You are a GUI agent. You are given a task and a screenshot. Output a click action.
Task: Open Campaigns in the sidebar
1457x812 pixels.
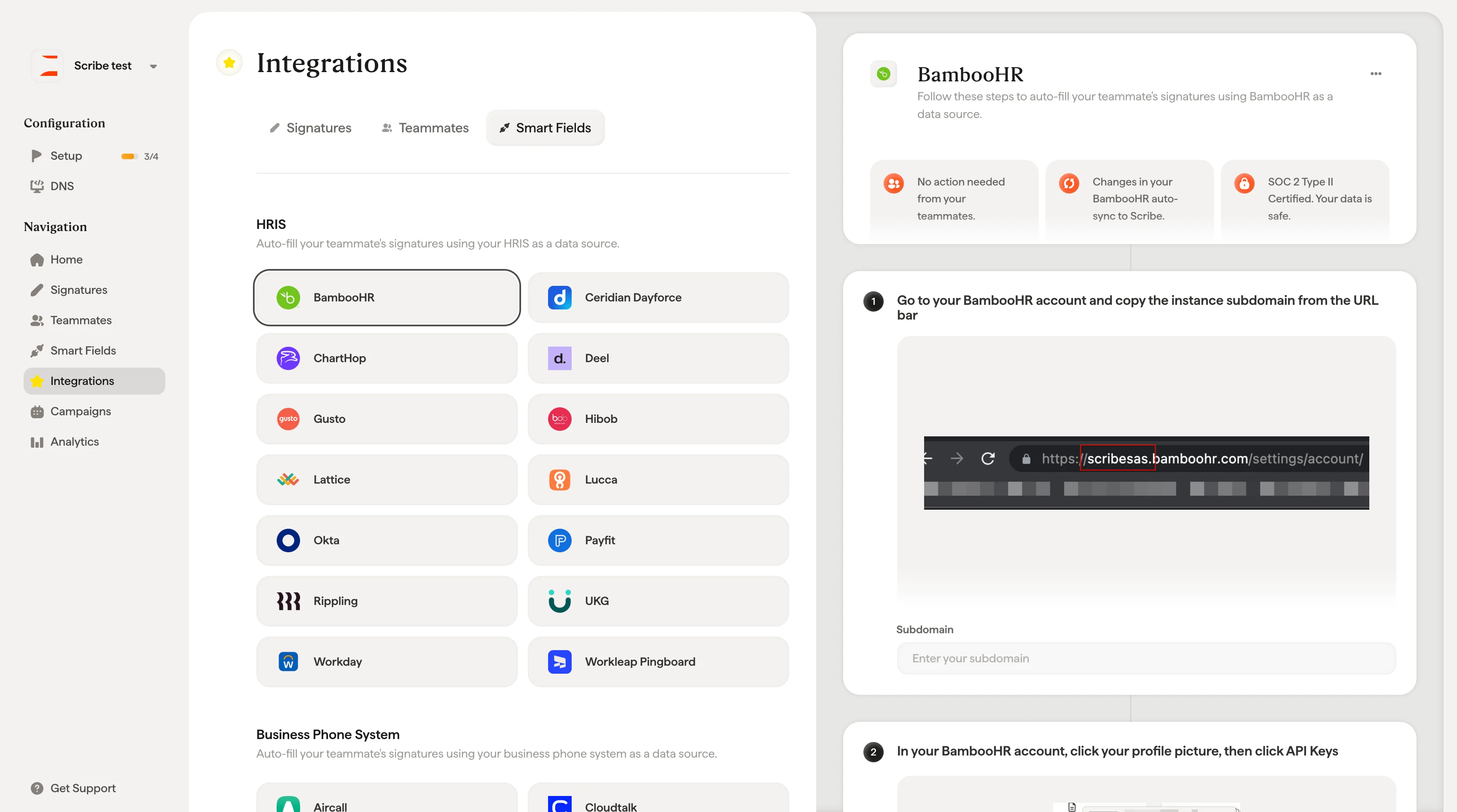click(x=81, y=411)
